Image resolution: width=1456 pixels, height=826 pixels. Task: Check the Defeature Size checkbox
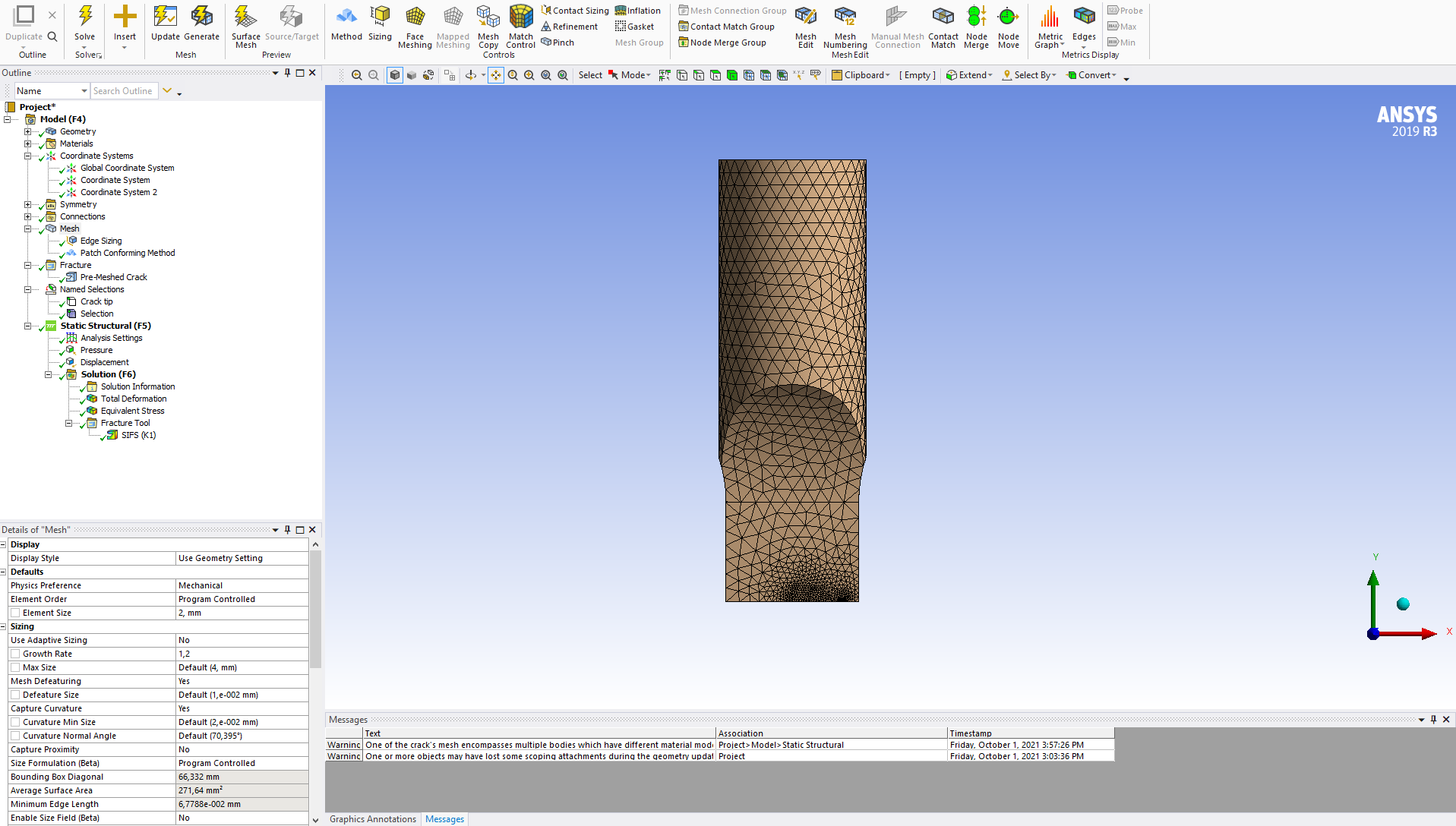click(15, 695)
